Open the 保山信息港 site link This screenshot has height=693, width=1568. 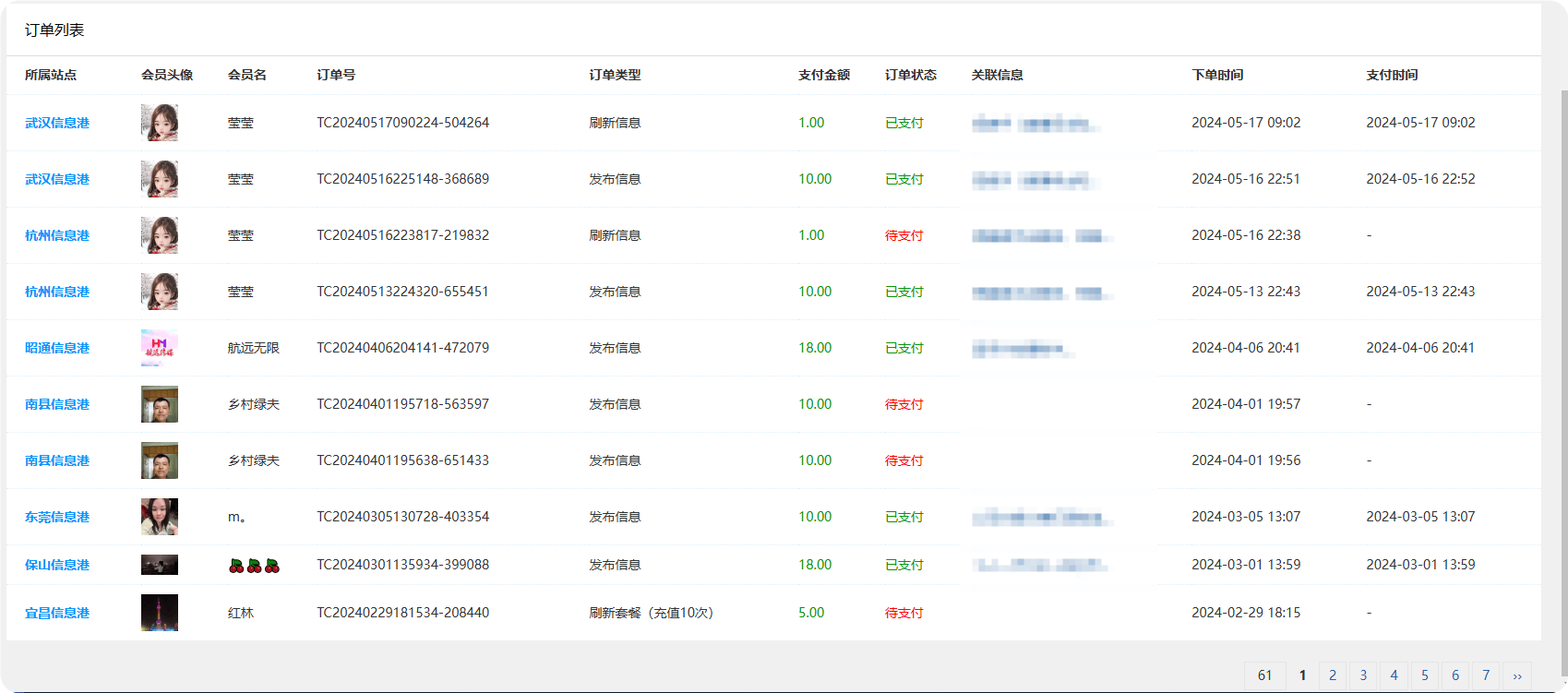(57, 565)
